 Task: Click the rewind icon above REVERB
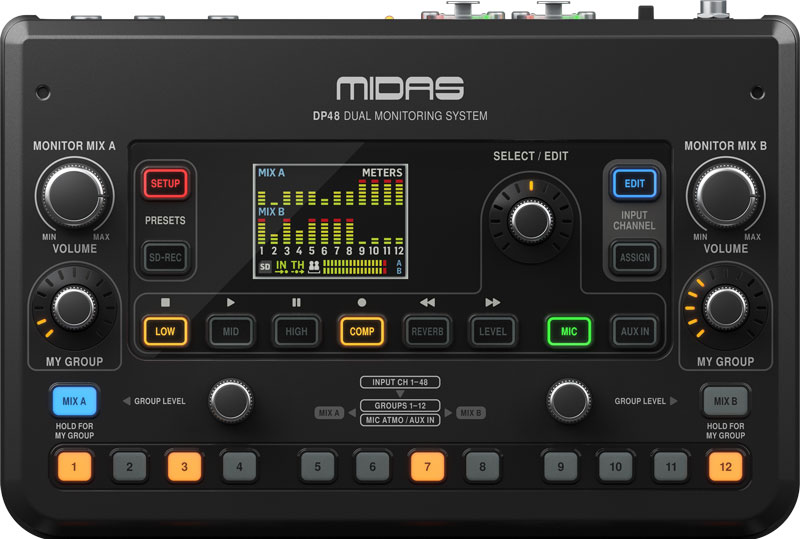[428, 302]
